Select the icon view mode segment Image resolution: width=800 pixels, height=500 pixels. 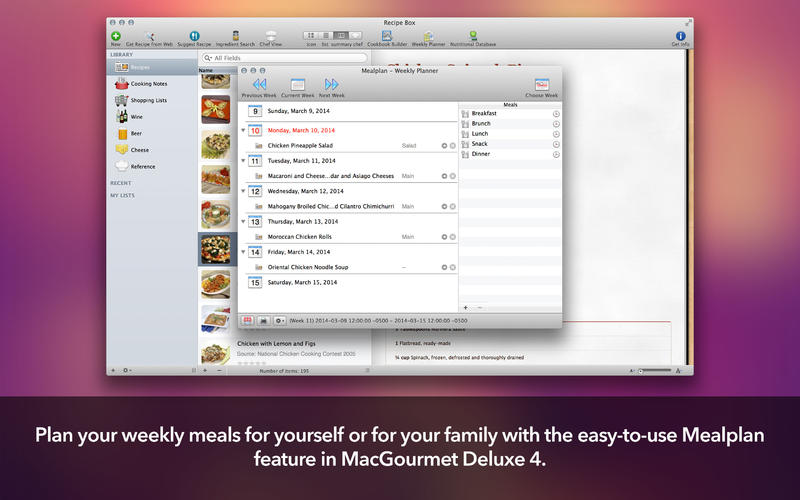[311, 35]
